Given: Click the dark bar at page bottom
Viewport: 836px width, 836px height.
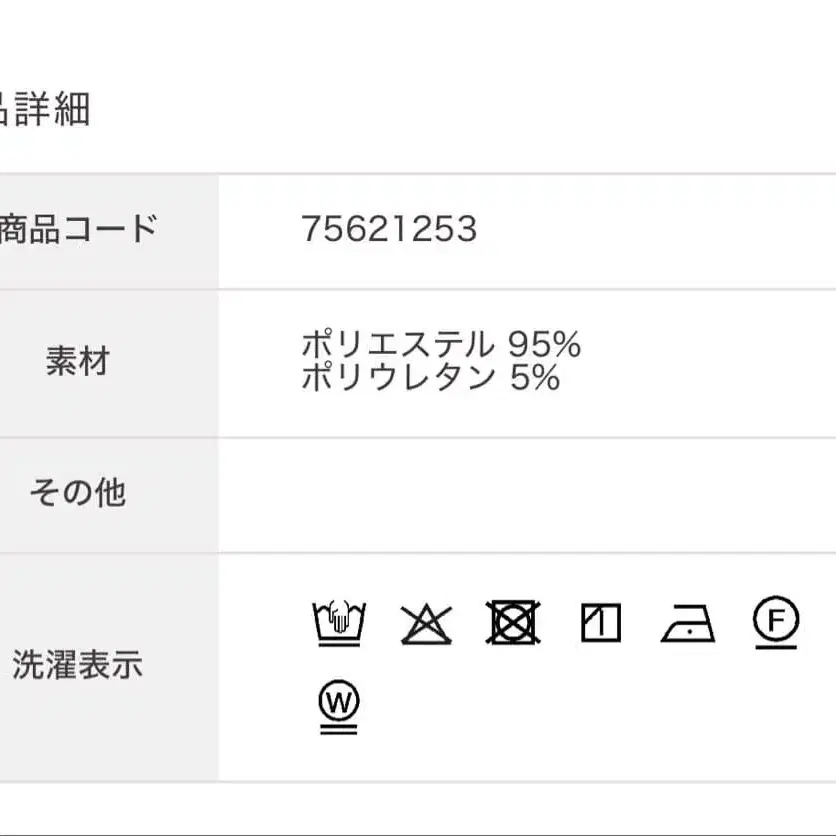Looking at the screenshot, I should click(x=418, y=833).
